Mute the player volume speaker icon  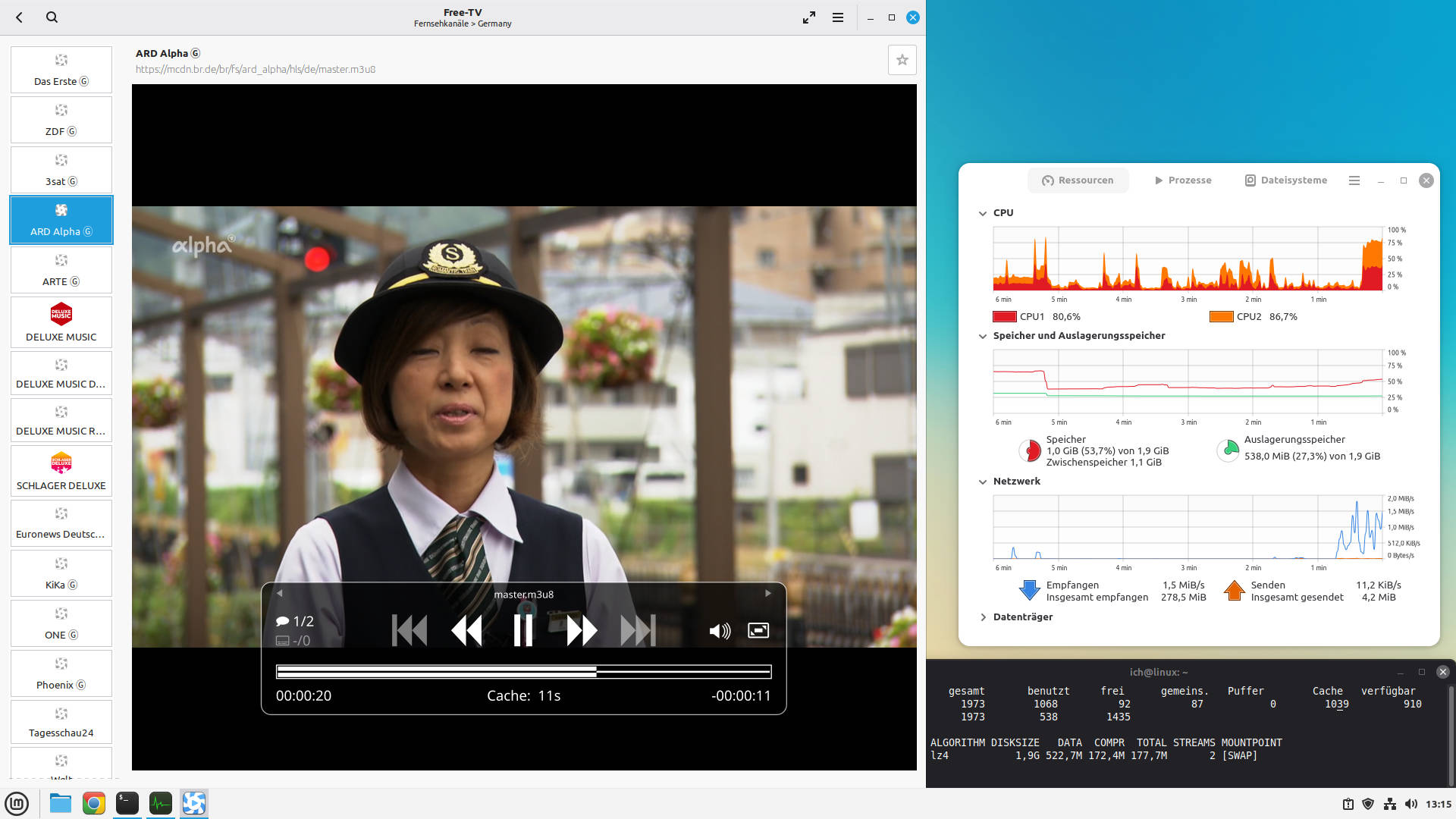719,631
